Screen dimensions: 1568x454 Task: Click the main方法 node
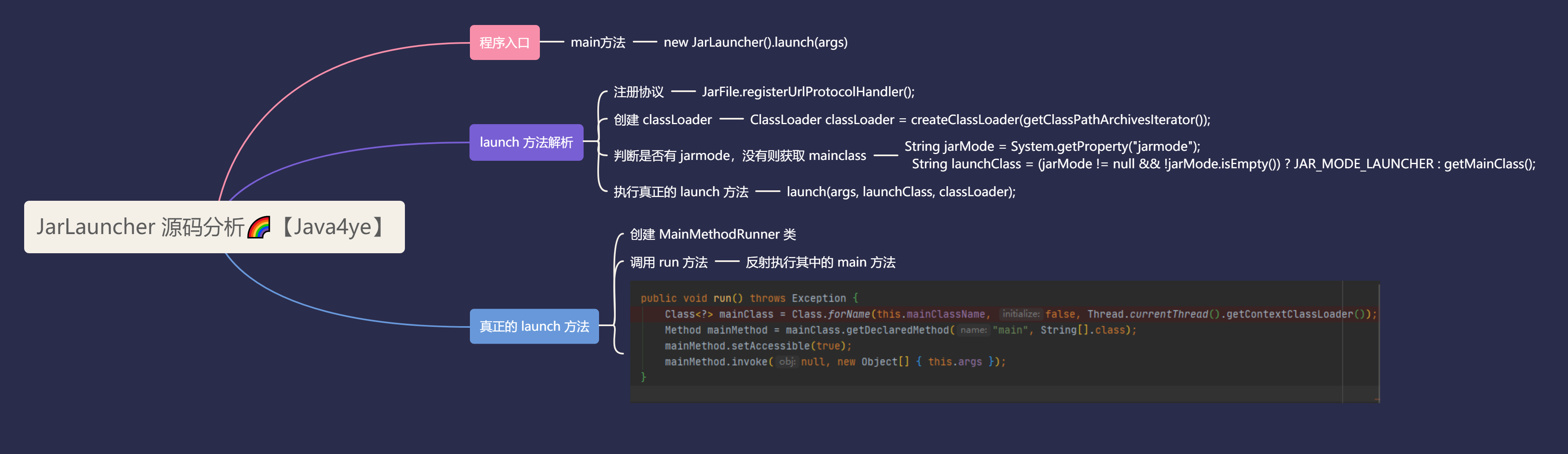click(x=598, y=42)
